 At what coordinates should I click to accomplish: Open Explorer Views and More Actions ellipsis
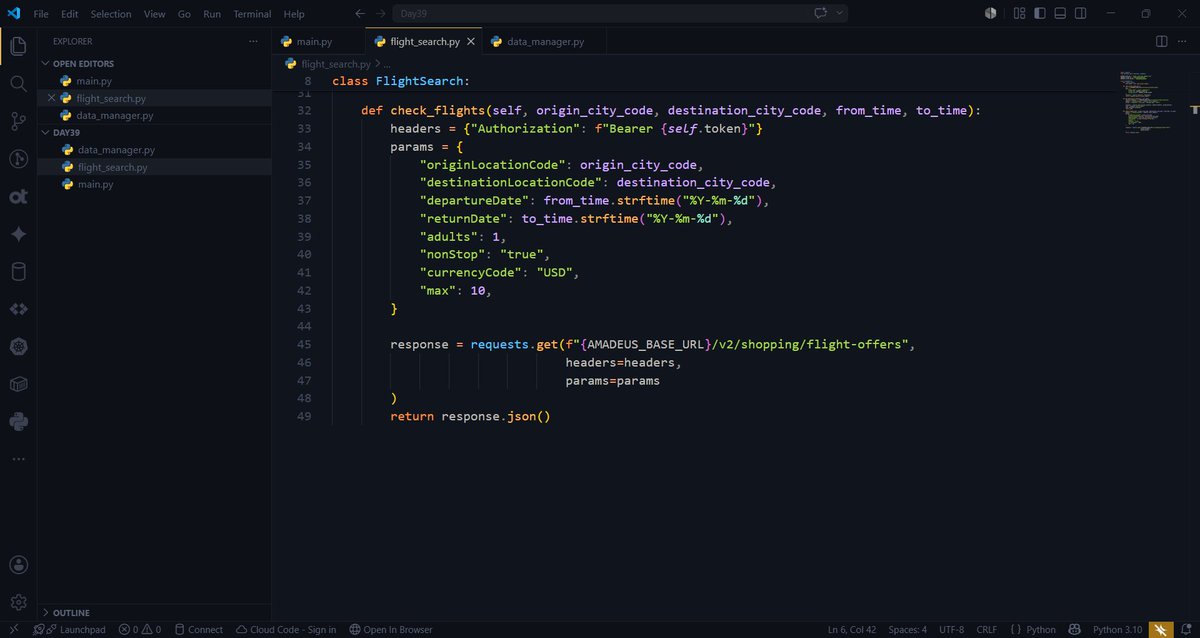[x=253, y=42]
